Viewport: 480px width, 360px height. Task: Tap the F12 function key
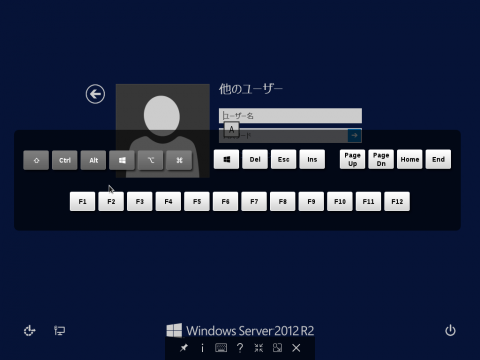pos(397,201)
